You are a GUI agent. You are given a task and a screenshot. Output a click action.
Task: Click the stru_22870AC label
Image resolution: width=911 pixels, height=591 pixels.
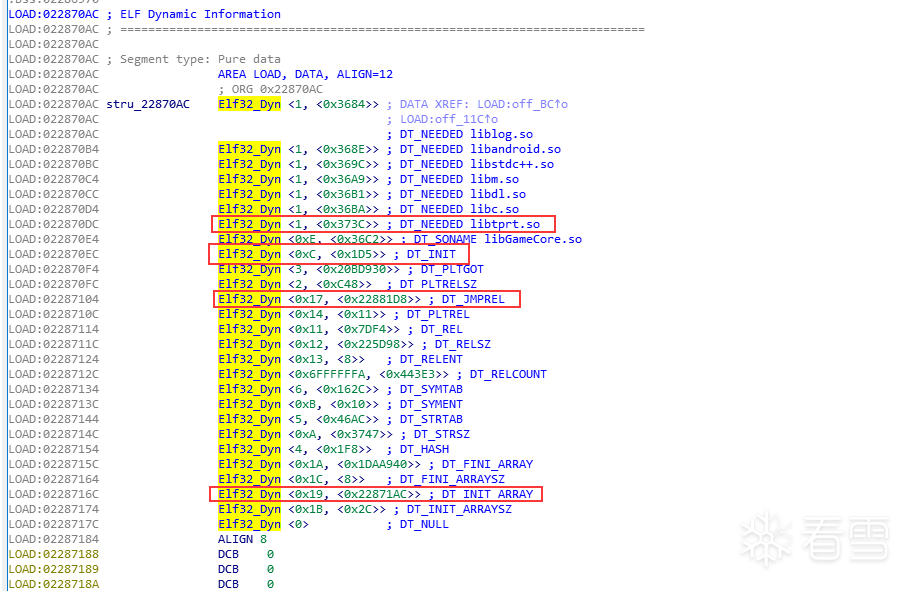(148, 104)
